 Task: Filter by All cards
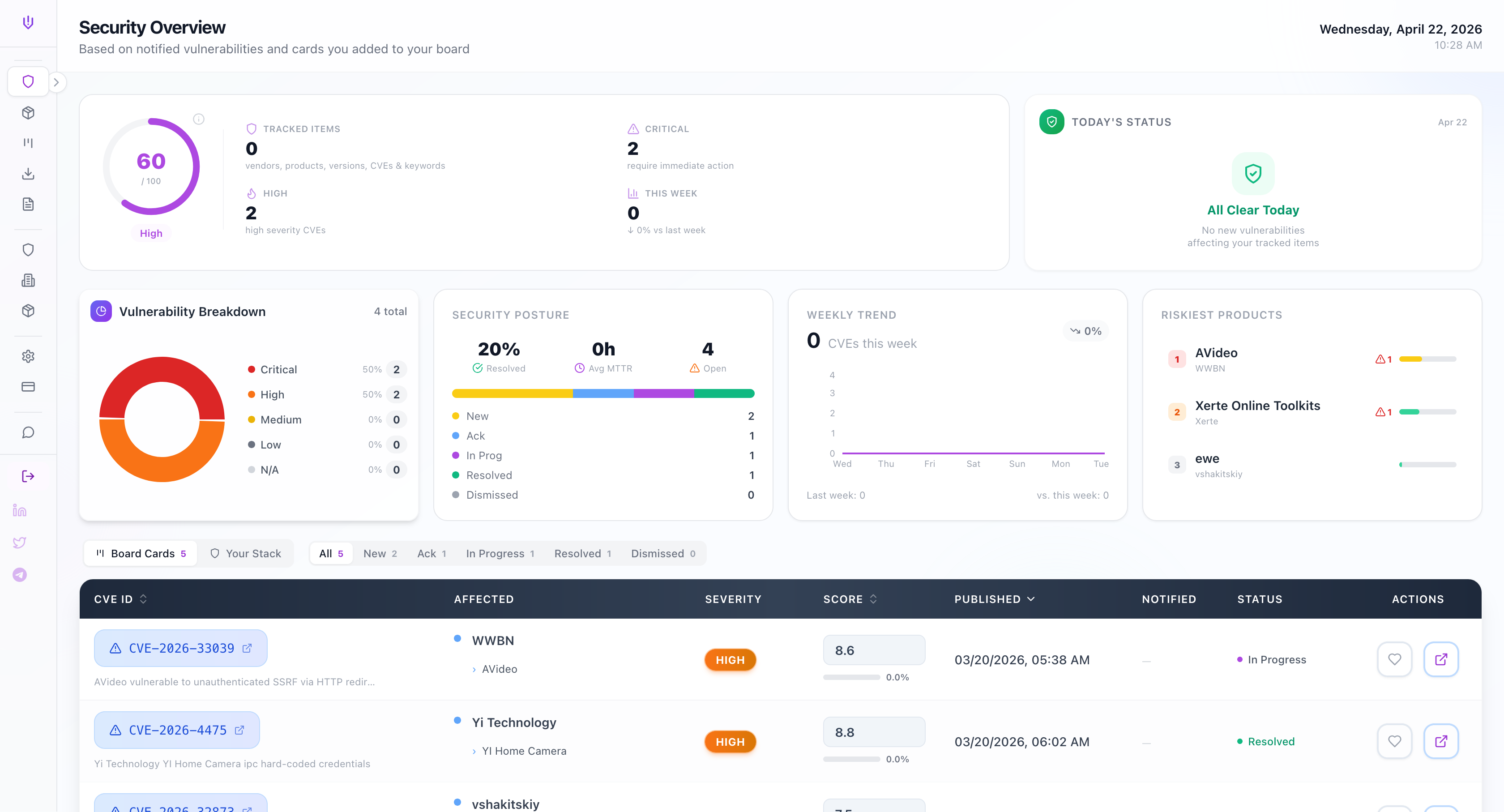pyautogui.click(x=331, y=553)
